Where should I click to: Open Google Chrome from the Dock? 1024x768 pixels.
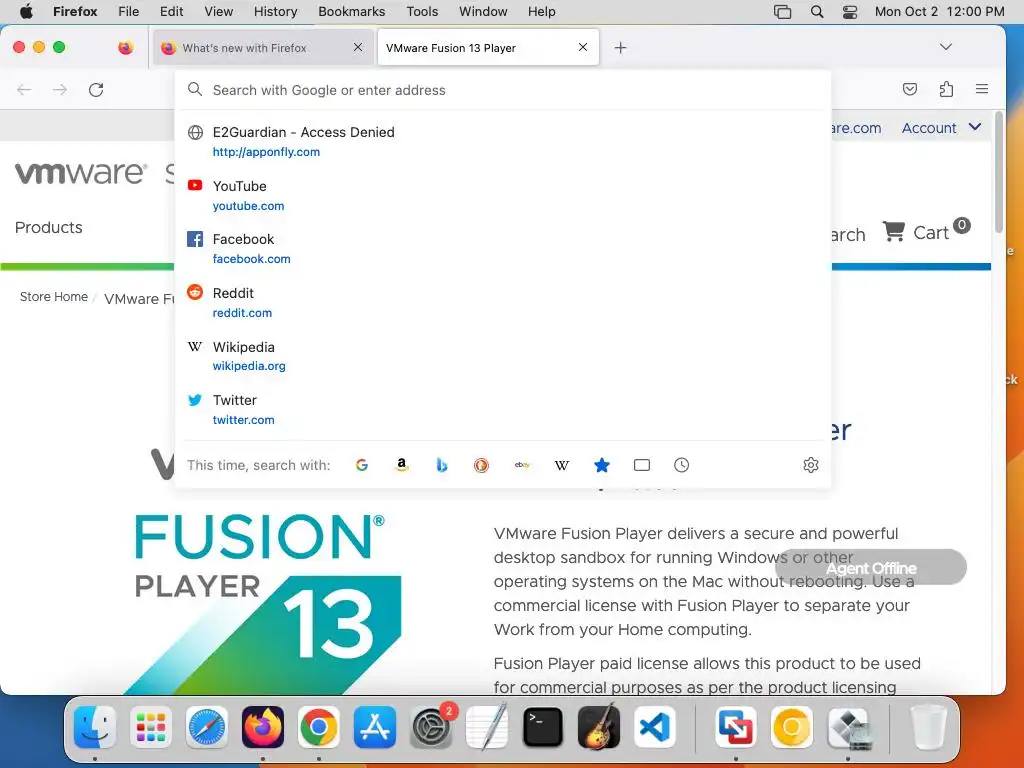[319, 726]
